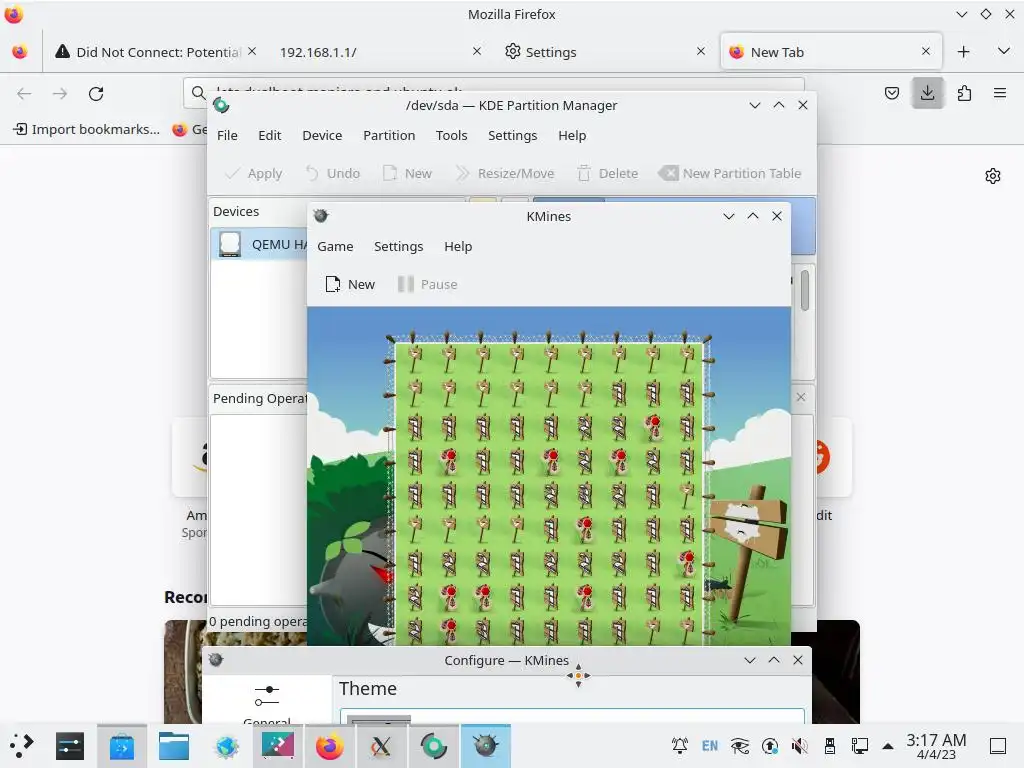Open System Settings from taskbar
The height and width of the screenshot is (768, 1024).
pyautogui.click(x=70, y=745)
